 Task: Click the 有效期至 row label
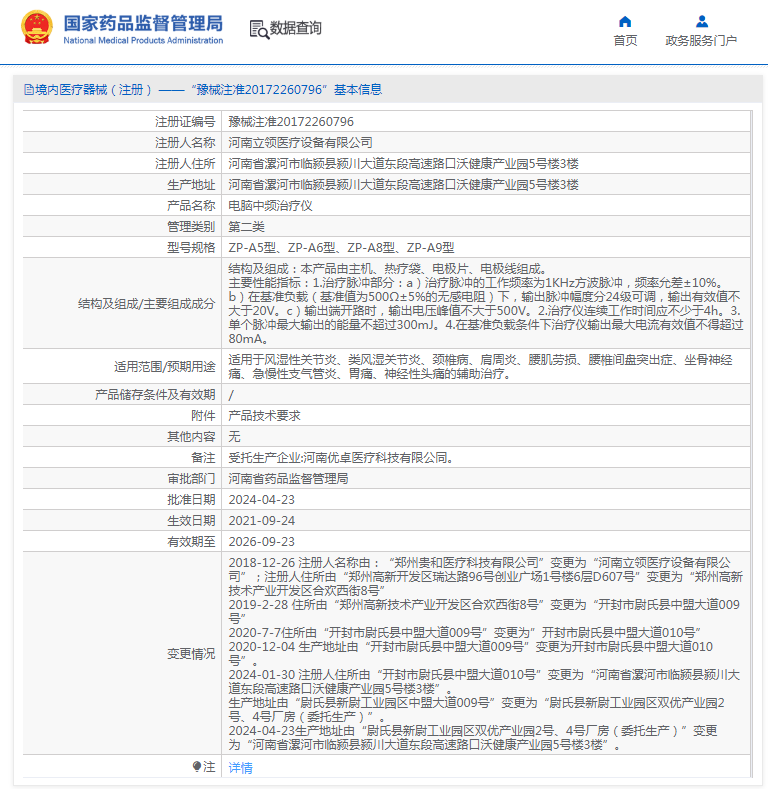point(191,541)
